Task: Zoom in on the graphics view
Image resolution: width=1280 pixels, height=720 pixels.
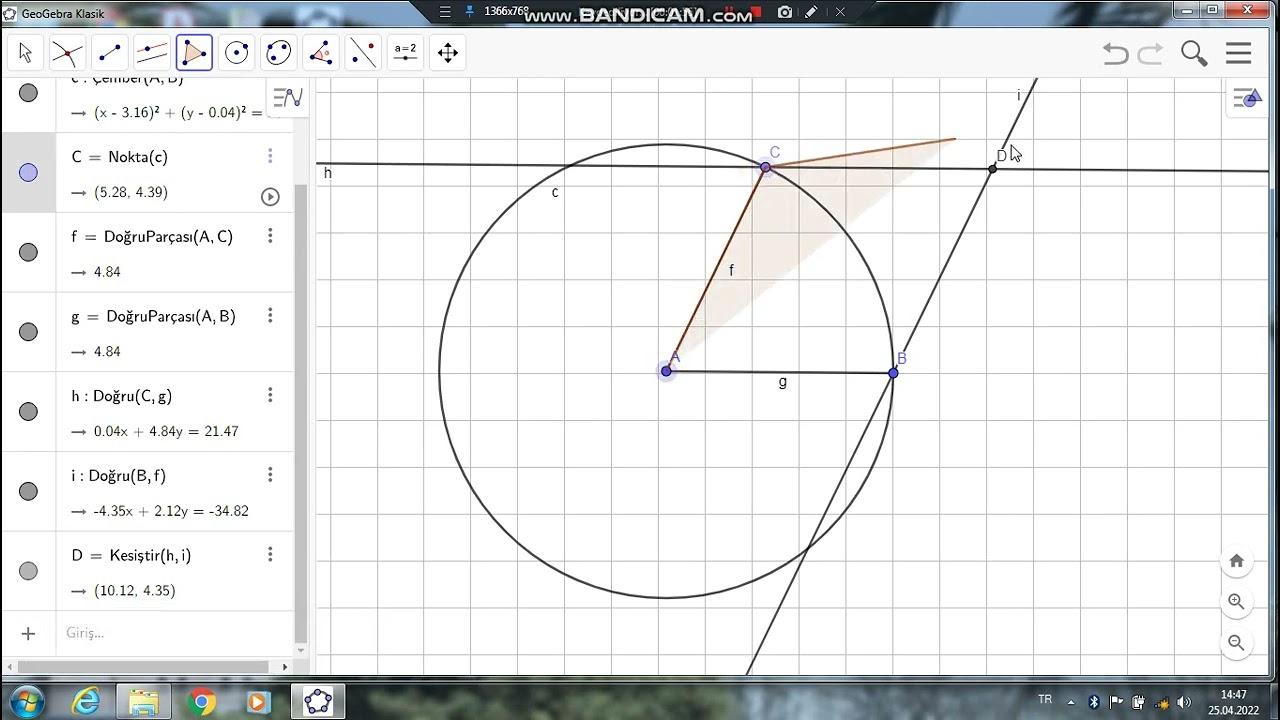Action: (x=1237, y=602)
